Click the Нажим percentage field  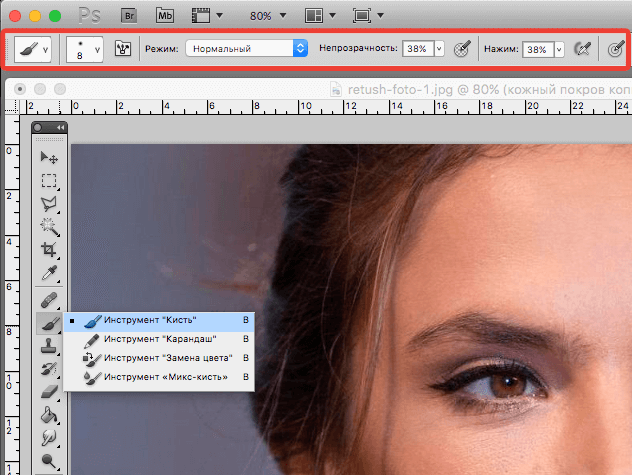point(536,48)
